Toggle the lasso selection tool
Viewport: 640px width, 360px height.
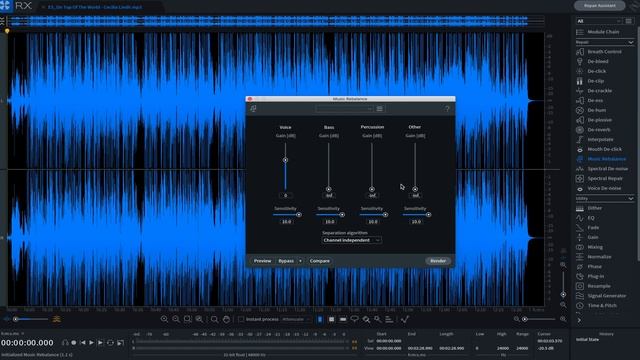(354, 320)
